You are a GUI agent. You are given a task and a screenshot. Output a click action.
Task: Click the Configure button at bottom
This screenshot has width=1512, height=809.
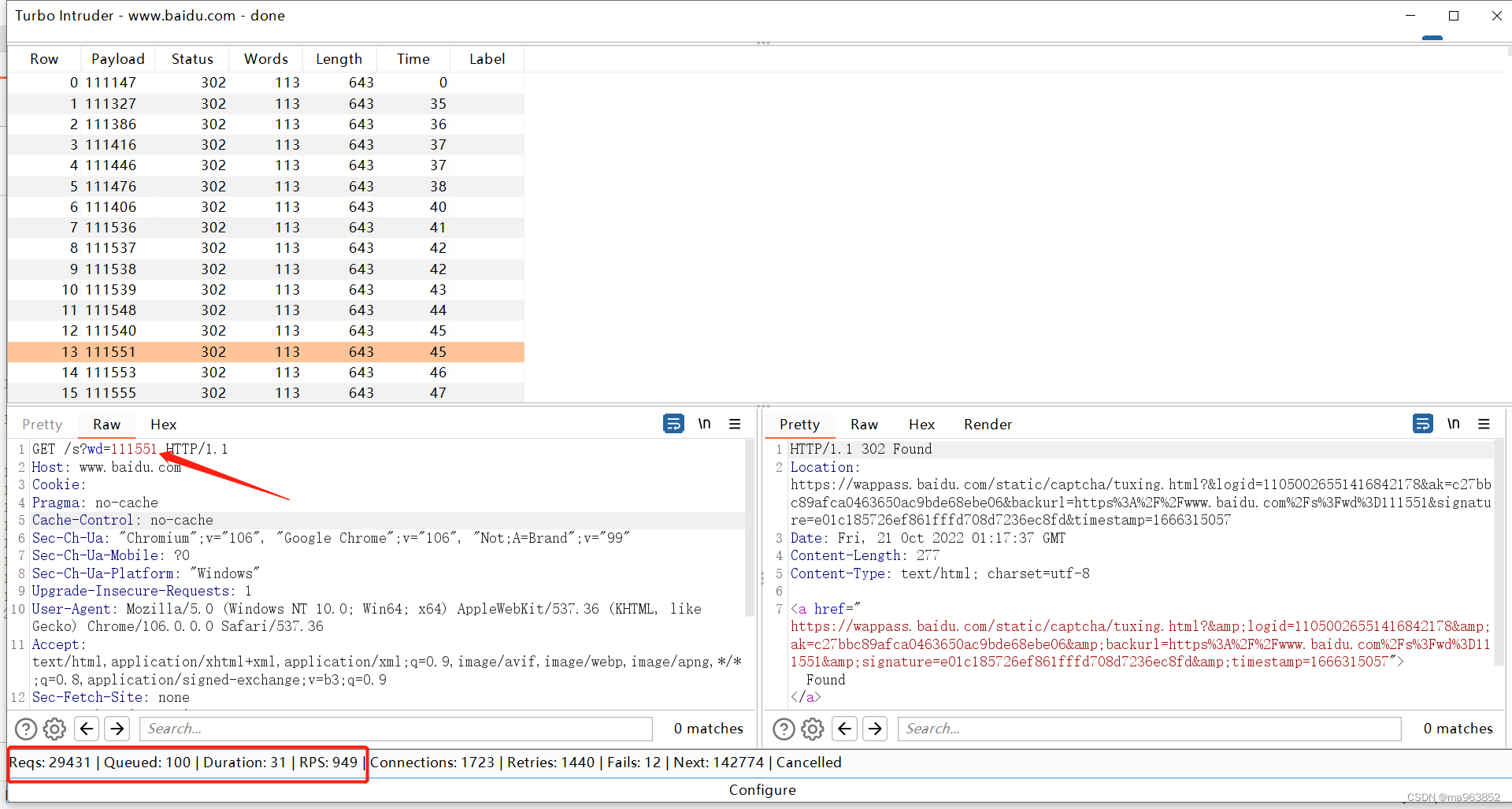(762, 790)
